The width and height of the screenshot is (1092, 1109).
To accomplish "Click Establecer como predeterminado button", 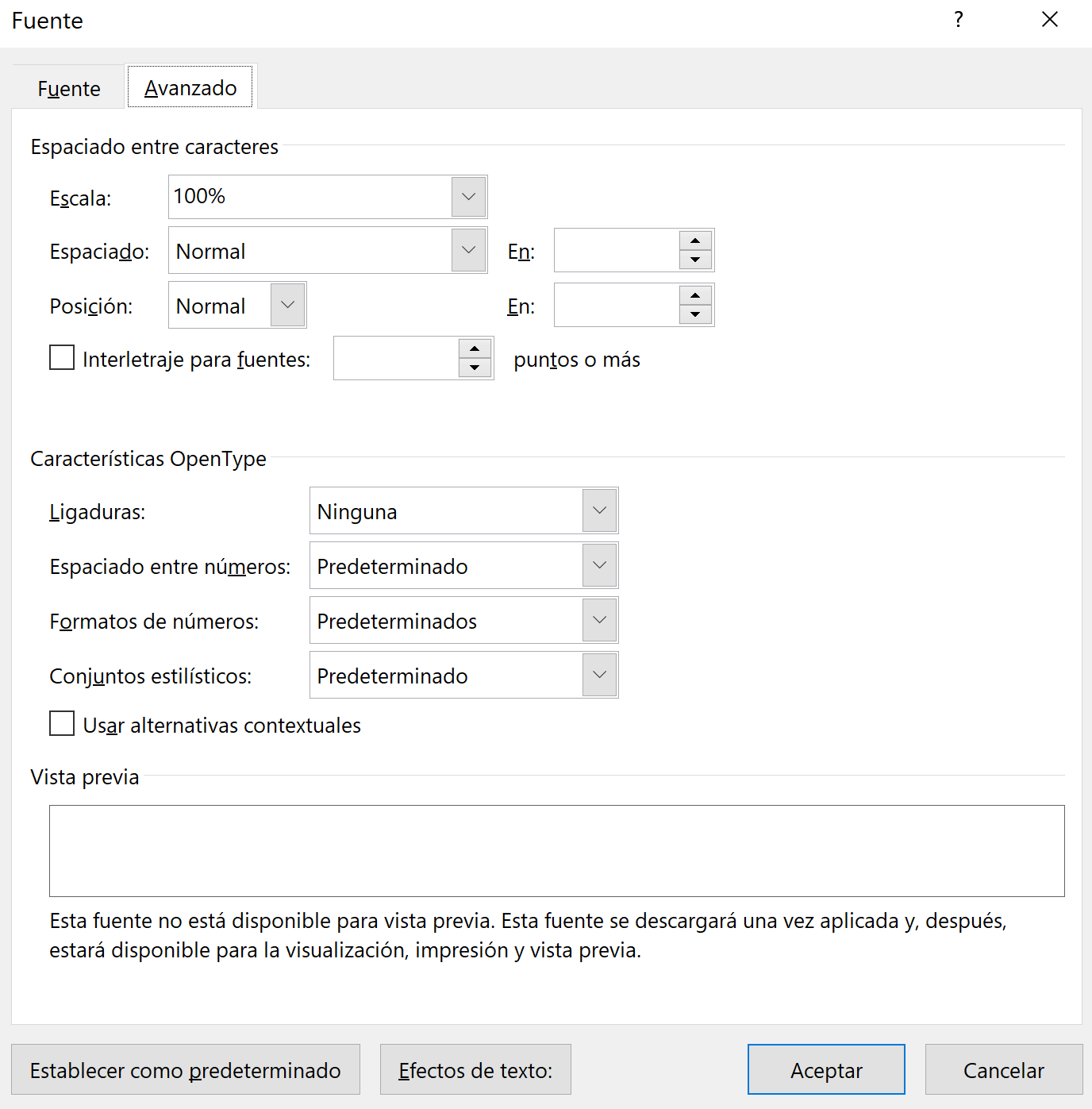I will click(186, 1070).
